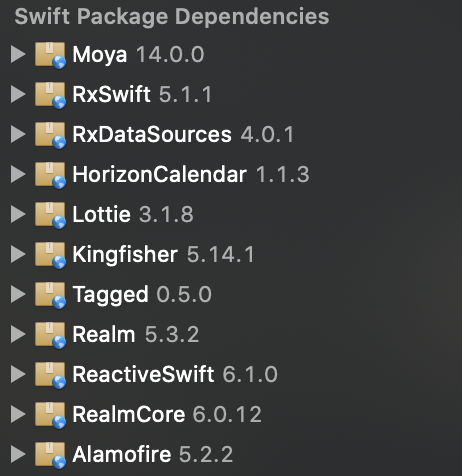Select the Lottie 3.1.8 row text
Viewport: 462px width, 476px height.
pos(133,214)
